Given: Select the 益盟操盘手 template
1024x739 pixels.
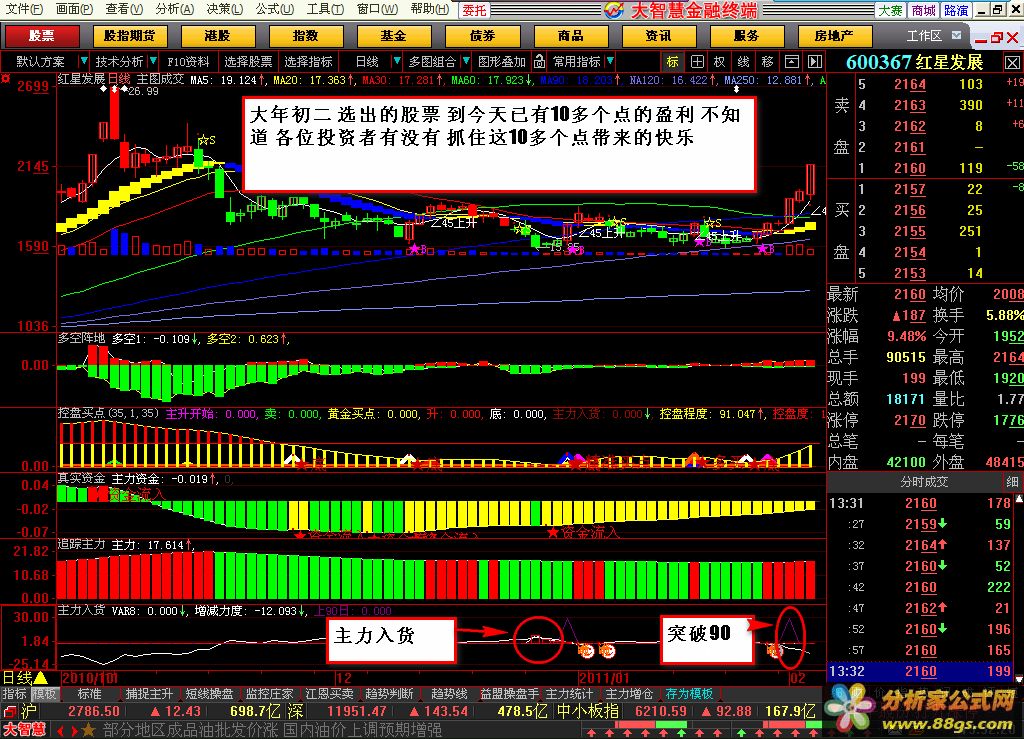Looking at the screenshot, I should (509, 694).
